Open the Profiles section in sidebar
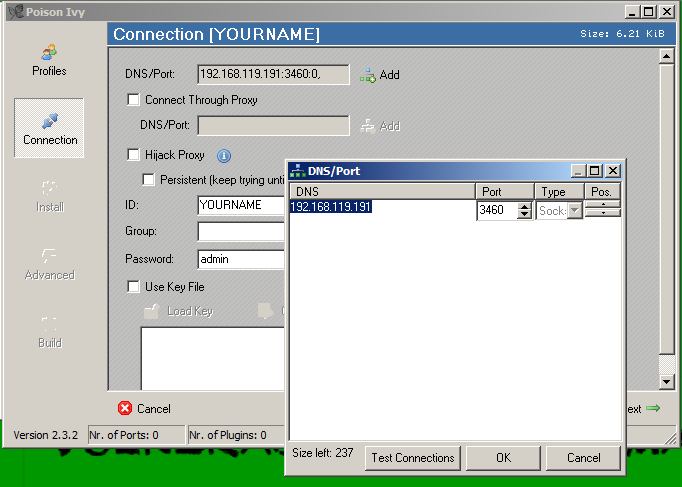Viewport: 682px width, 487px height. (x=49, y=60)
